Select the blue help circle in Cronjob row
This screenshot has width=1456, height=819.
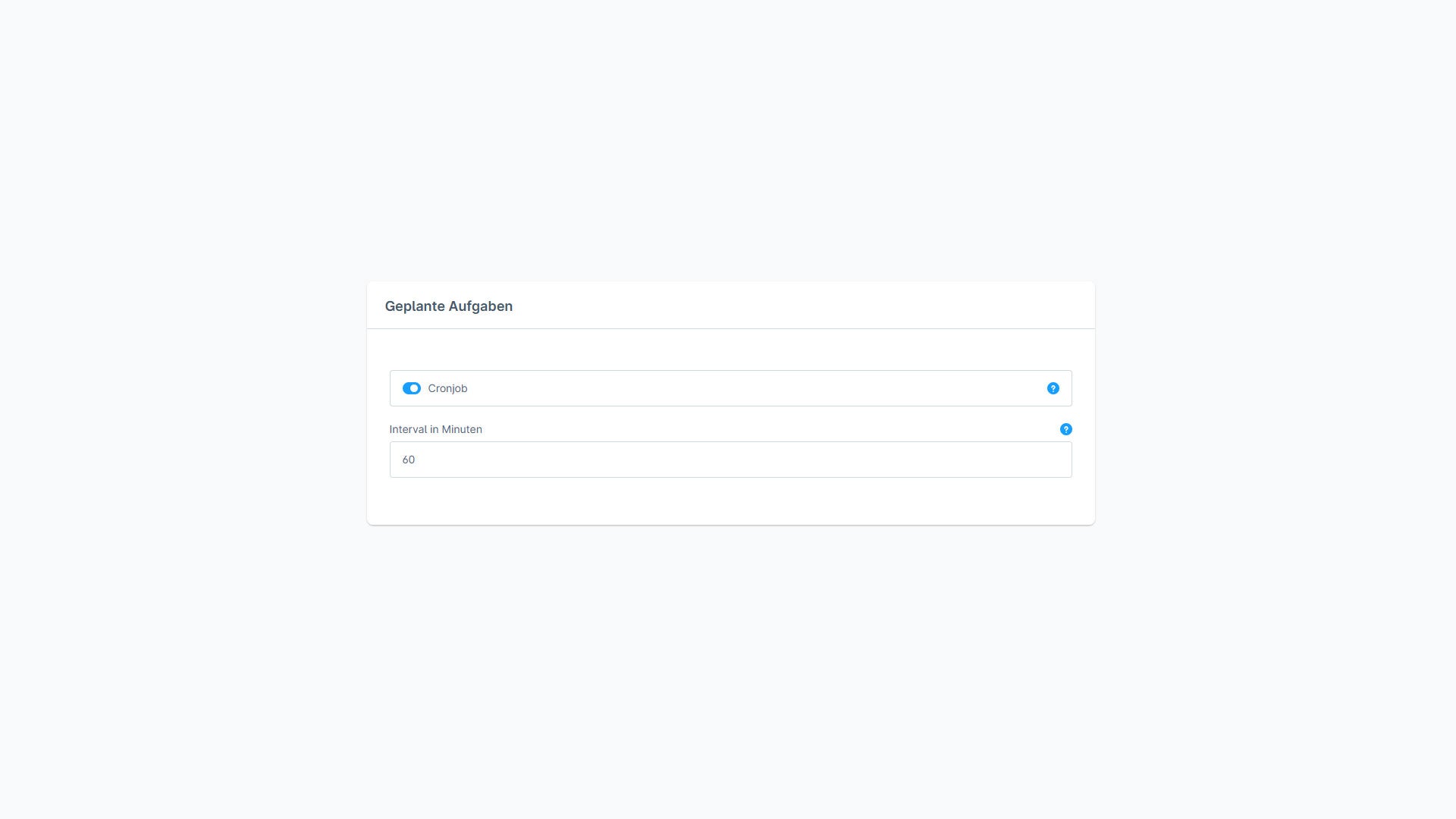[1053, 388]
